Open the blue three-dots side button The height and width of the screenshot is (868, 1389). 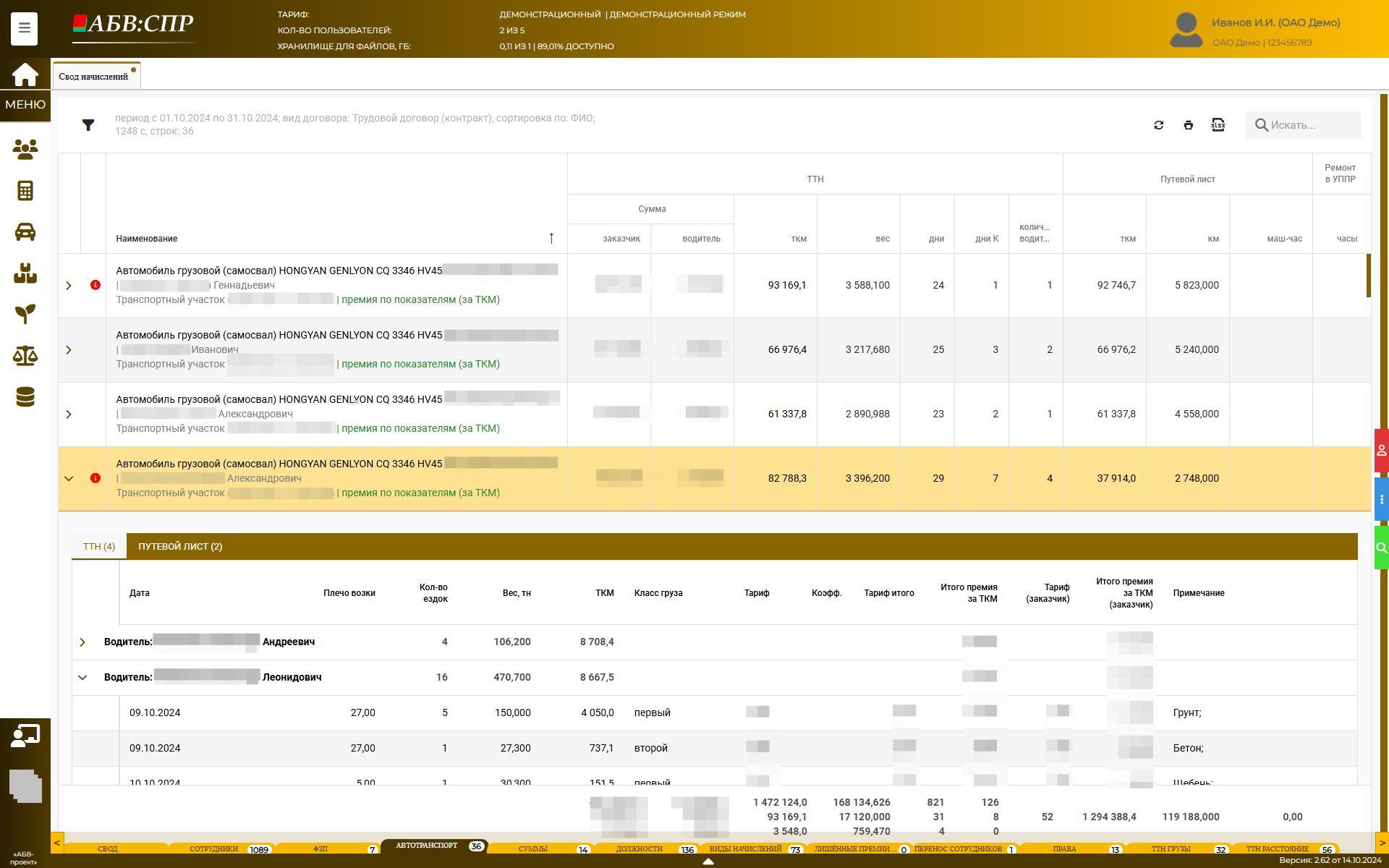(1381, 499)
